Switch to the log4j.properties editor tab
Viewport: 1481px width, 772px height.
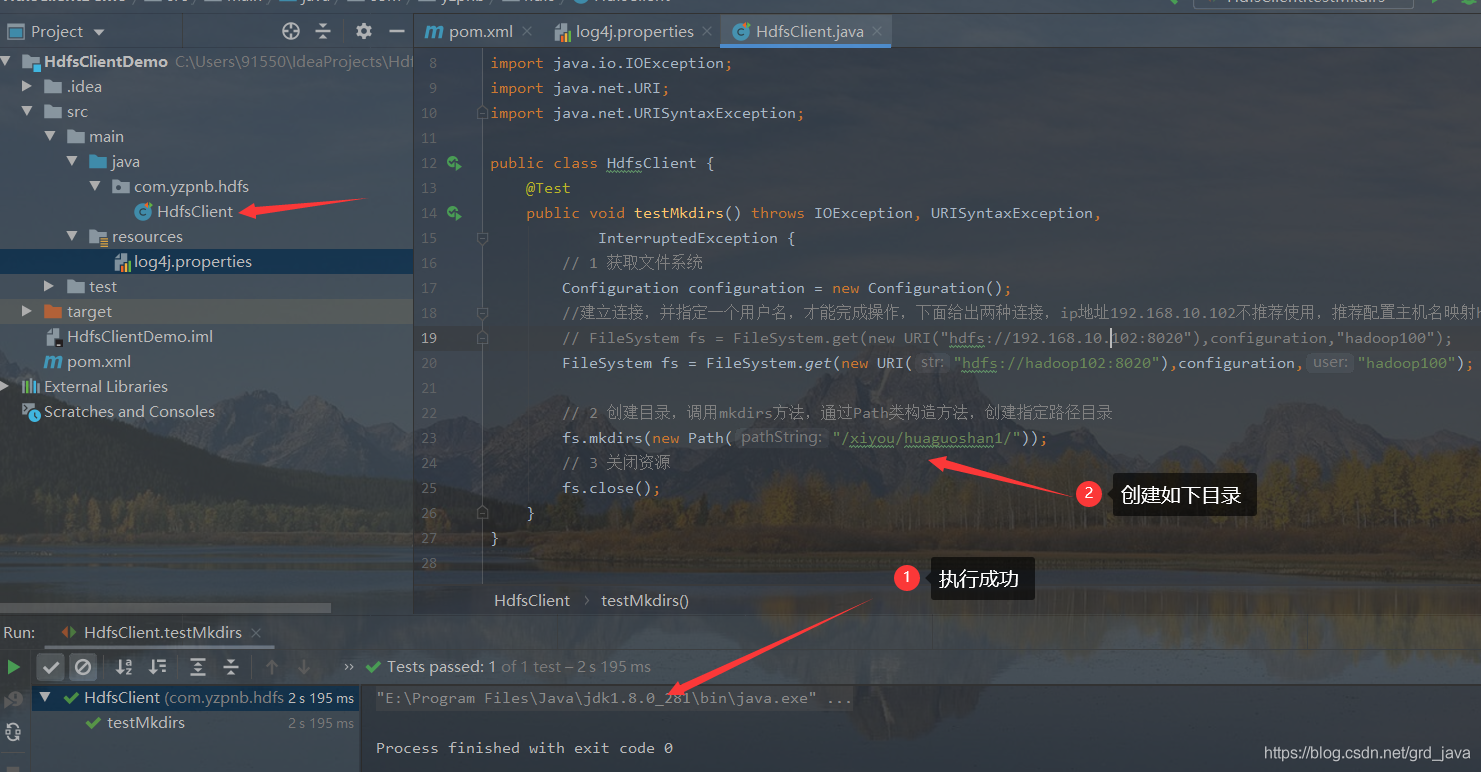tap(635, 32)
